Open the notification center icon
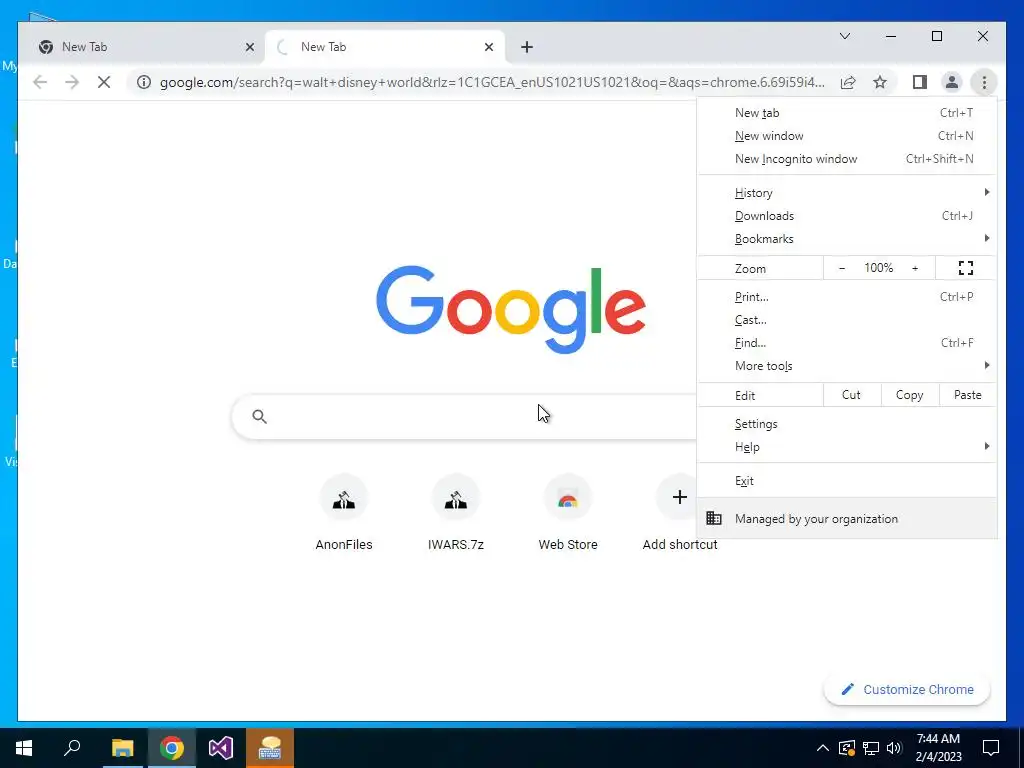This screenshot has height=768, width=1024. click(991, 748)
